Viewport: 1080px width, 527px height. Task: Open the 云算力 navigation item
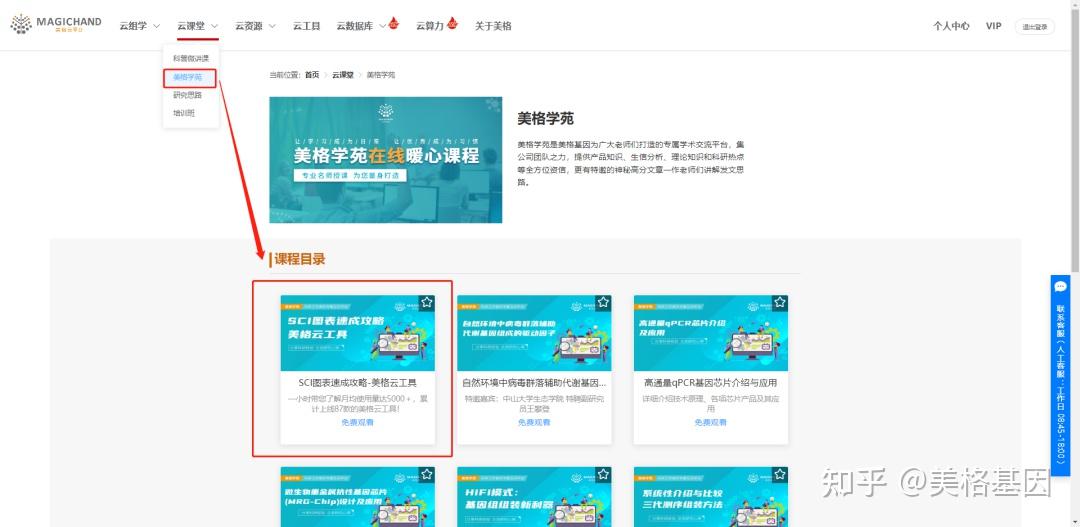[430, 26]
